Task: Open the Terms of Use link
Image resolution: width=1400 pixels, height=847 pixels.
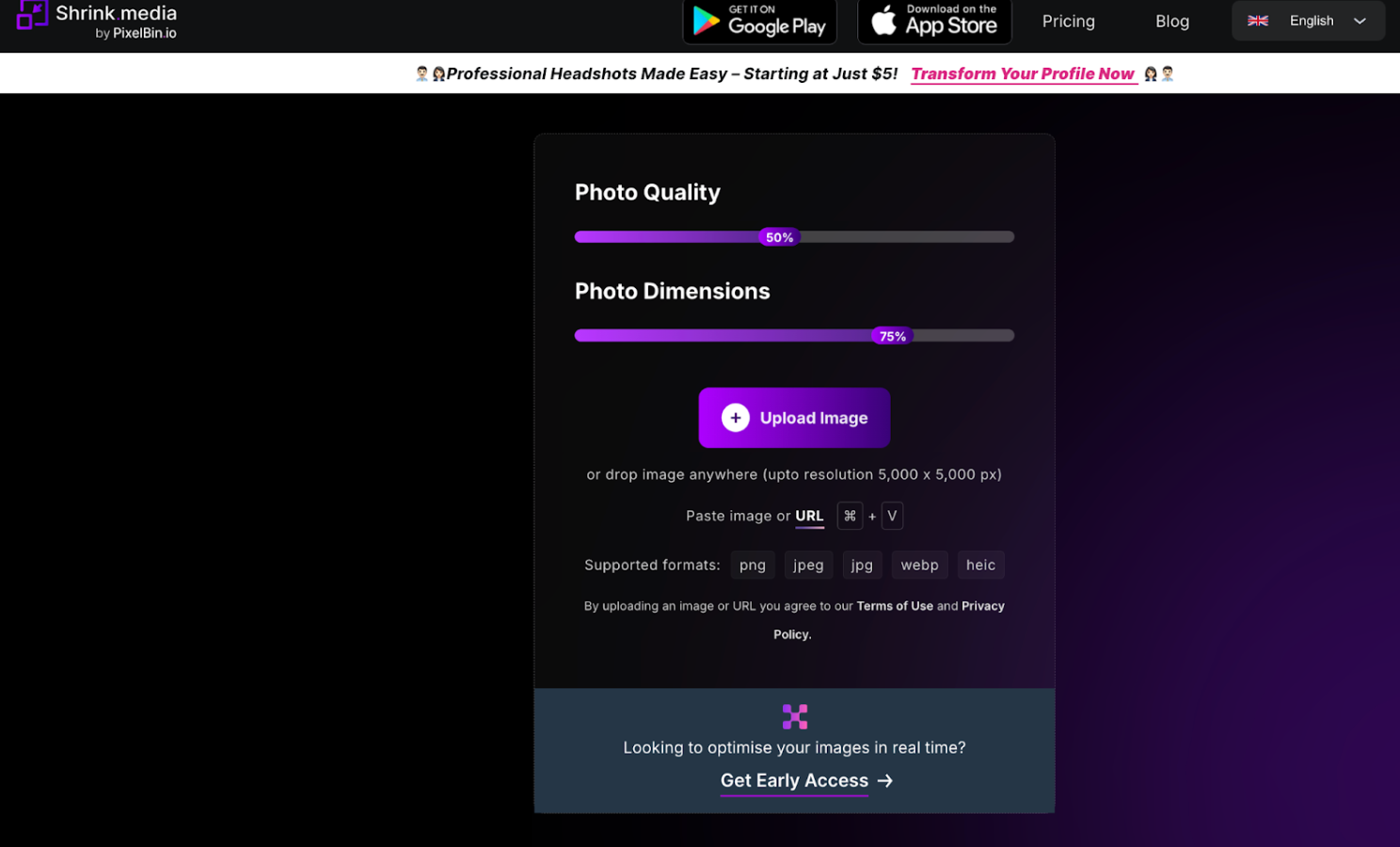Action: (895, 606)
